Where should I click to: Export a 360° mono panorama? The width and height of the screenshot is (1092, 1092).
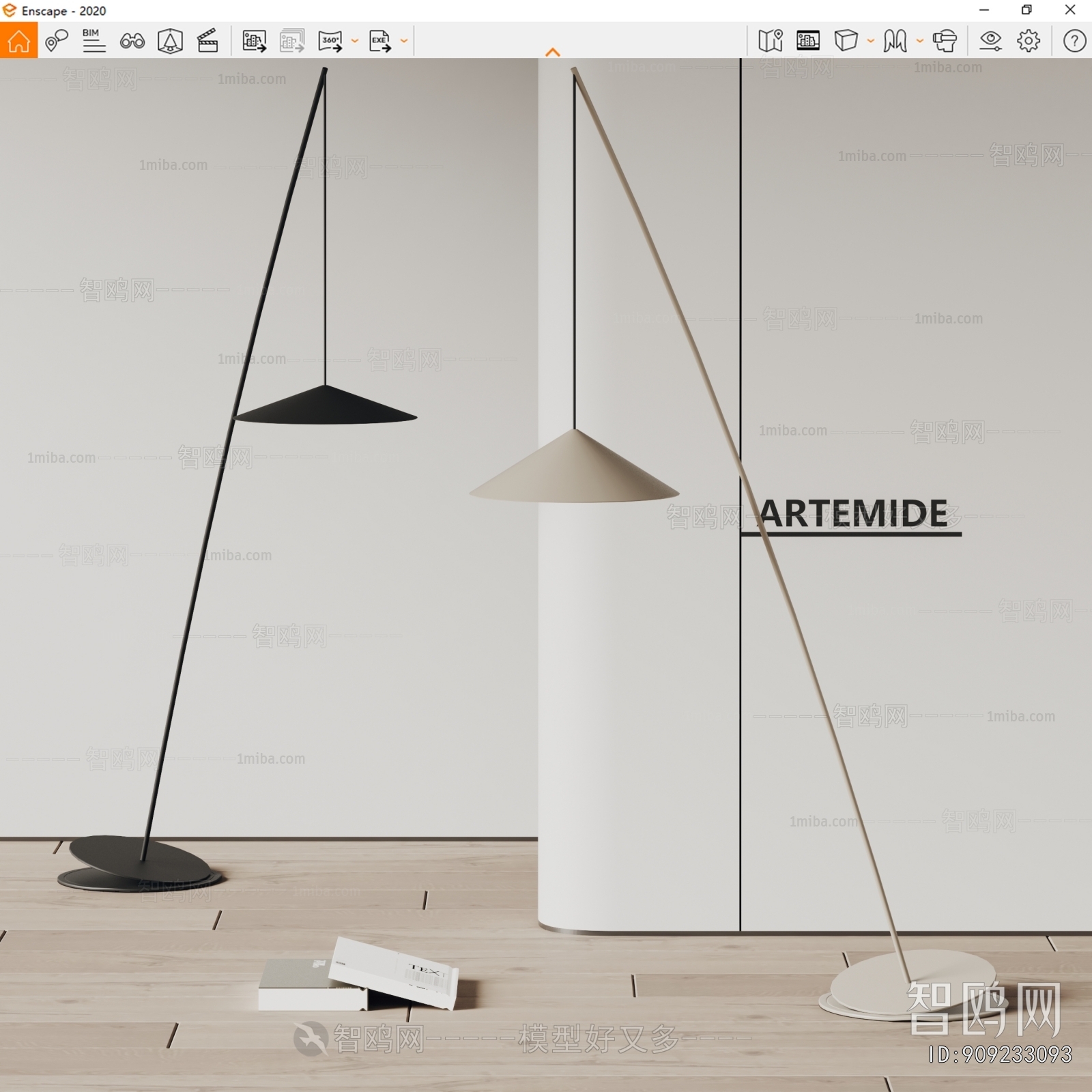[330, 41]
